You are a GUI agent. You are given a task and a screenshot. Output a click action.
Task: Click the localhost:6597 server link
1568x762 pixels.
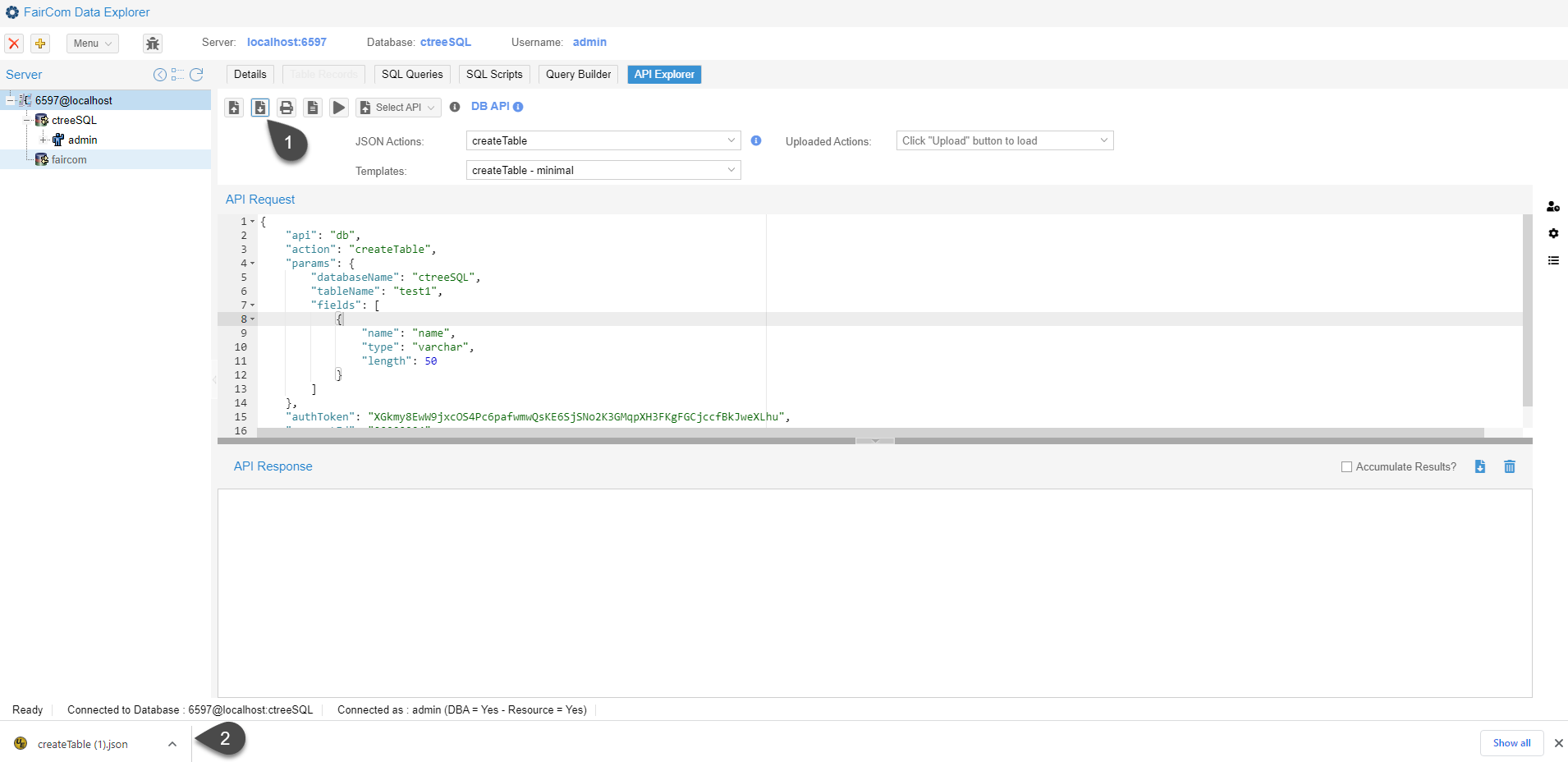pyautogui.click(x=287, y=42)
